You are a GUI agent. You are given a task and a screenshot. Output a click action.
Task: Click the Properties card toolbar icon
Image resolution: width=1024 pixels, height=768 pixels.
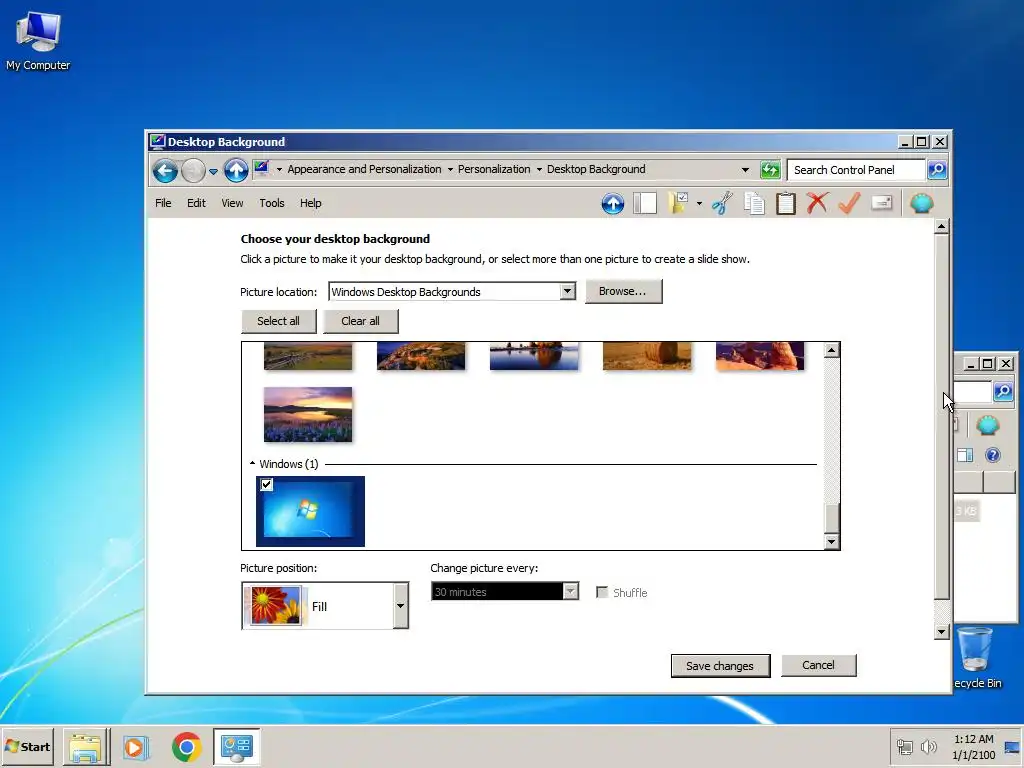882,202
